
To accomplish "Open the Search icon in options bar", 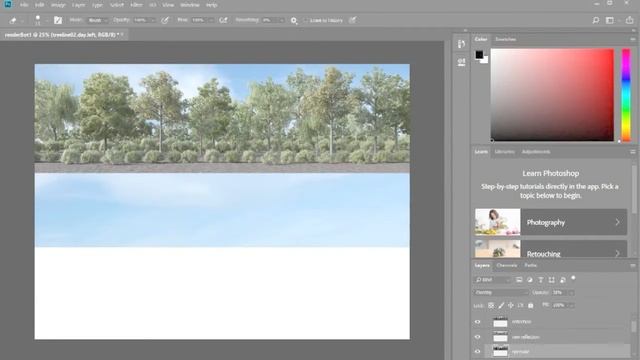I will [596, 20].
